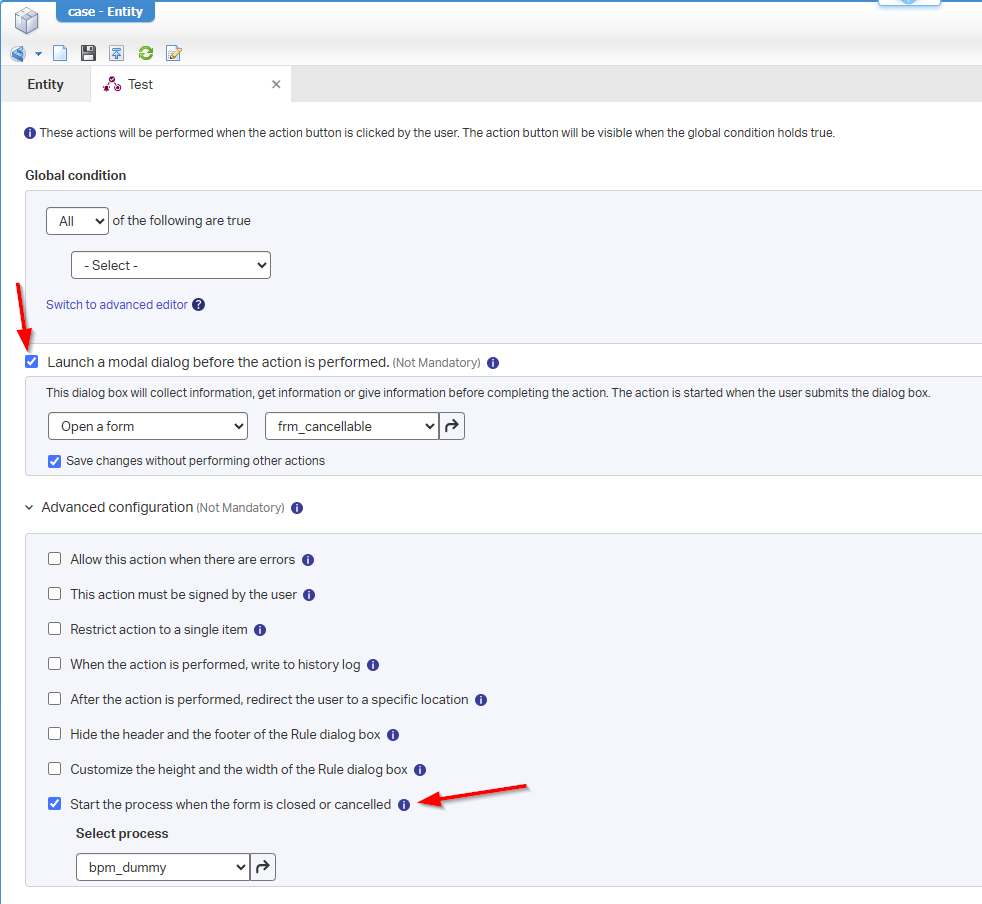Click info icon next to signed by user
Image resolution: width=982 pixels, height=904 pixels.
(309, 595)
